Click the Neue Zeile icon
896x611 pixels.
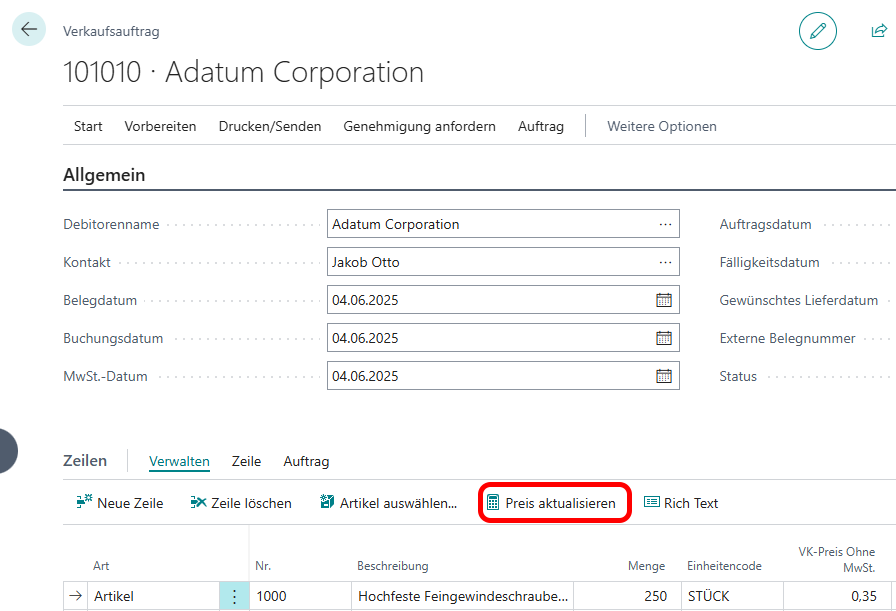pos(85,502)
